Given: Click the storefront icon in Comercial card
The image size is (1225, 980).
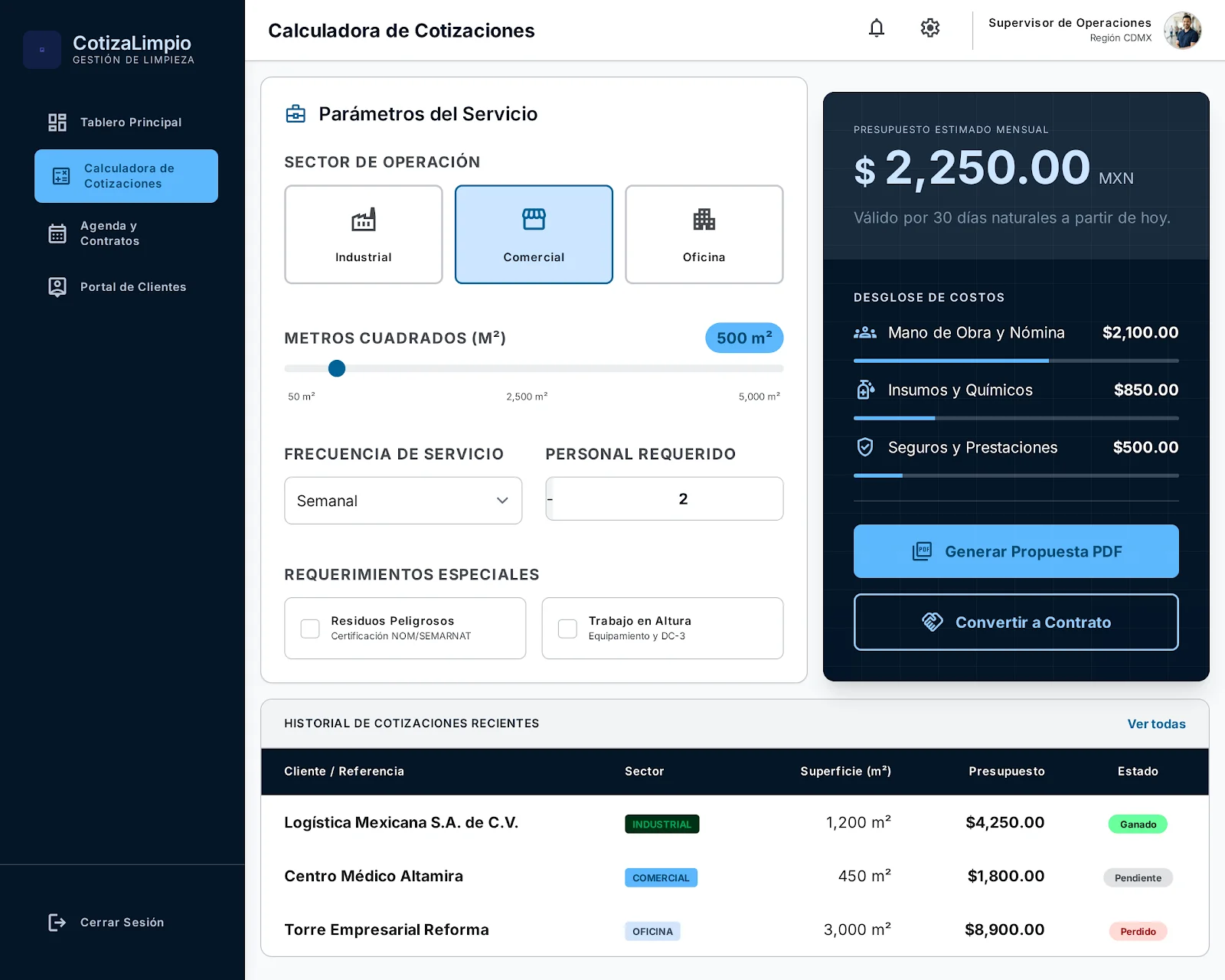Looking at the screenshot, I should point(534,220).
